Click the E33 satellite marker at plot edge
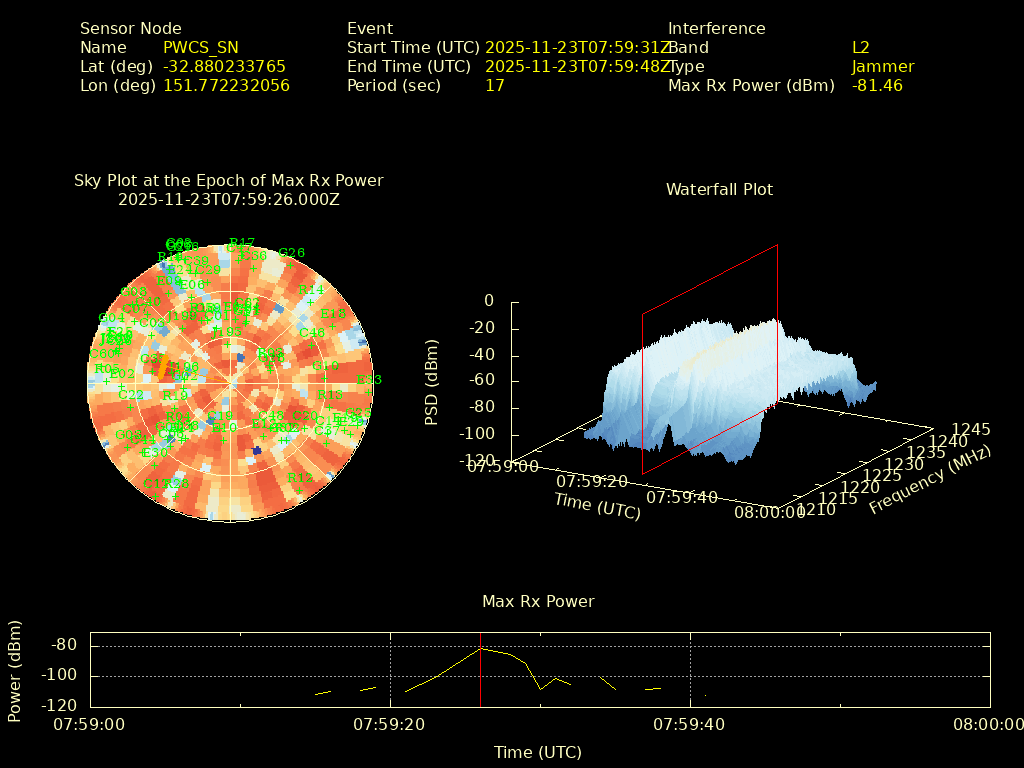This screenshot has width=1024, height=768. [x=368, y=391]
